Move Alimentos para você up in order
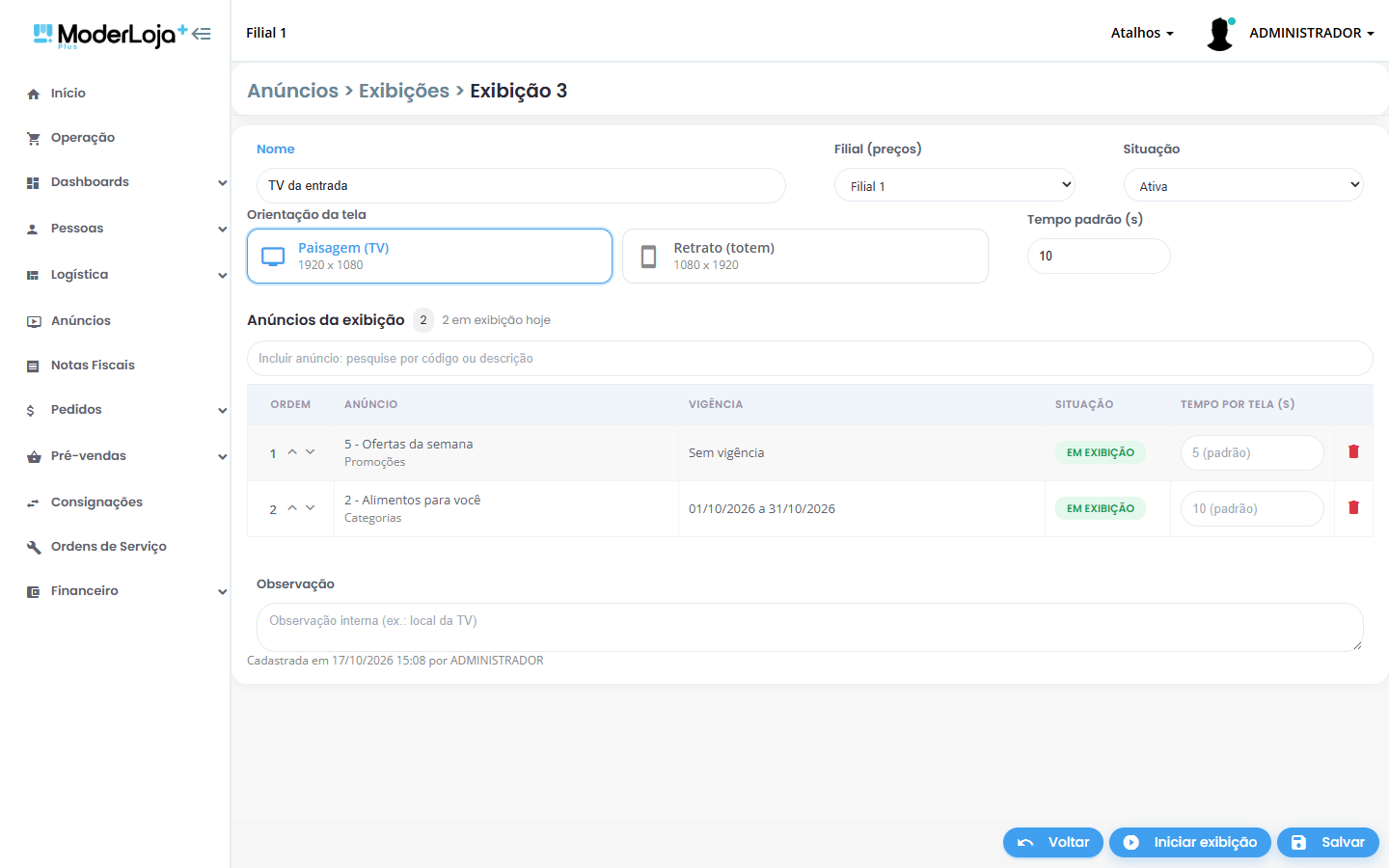Screen dimensions: 1389x868 point(292,507)
